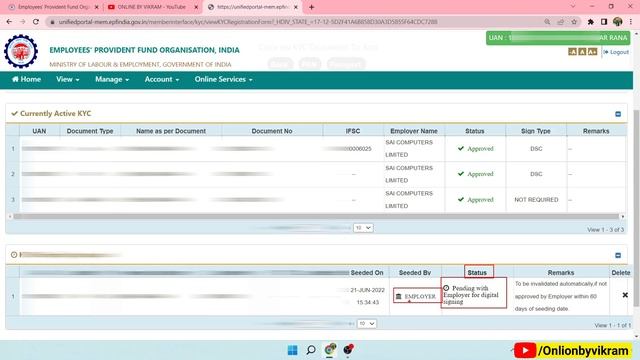The image size is (640, 360).
Task: Open the Chrome three-dot menu
Action: click(x=631, y=22)
